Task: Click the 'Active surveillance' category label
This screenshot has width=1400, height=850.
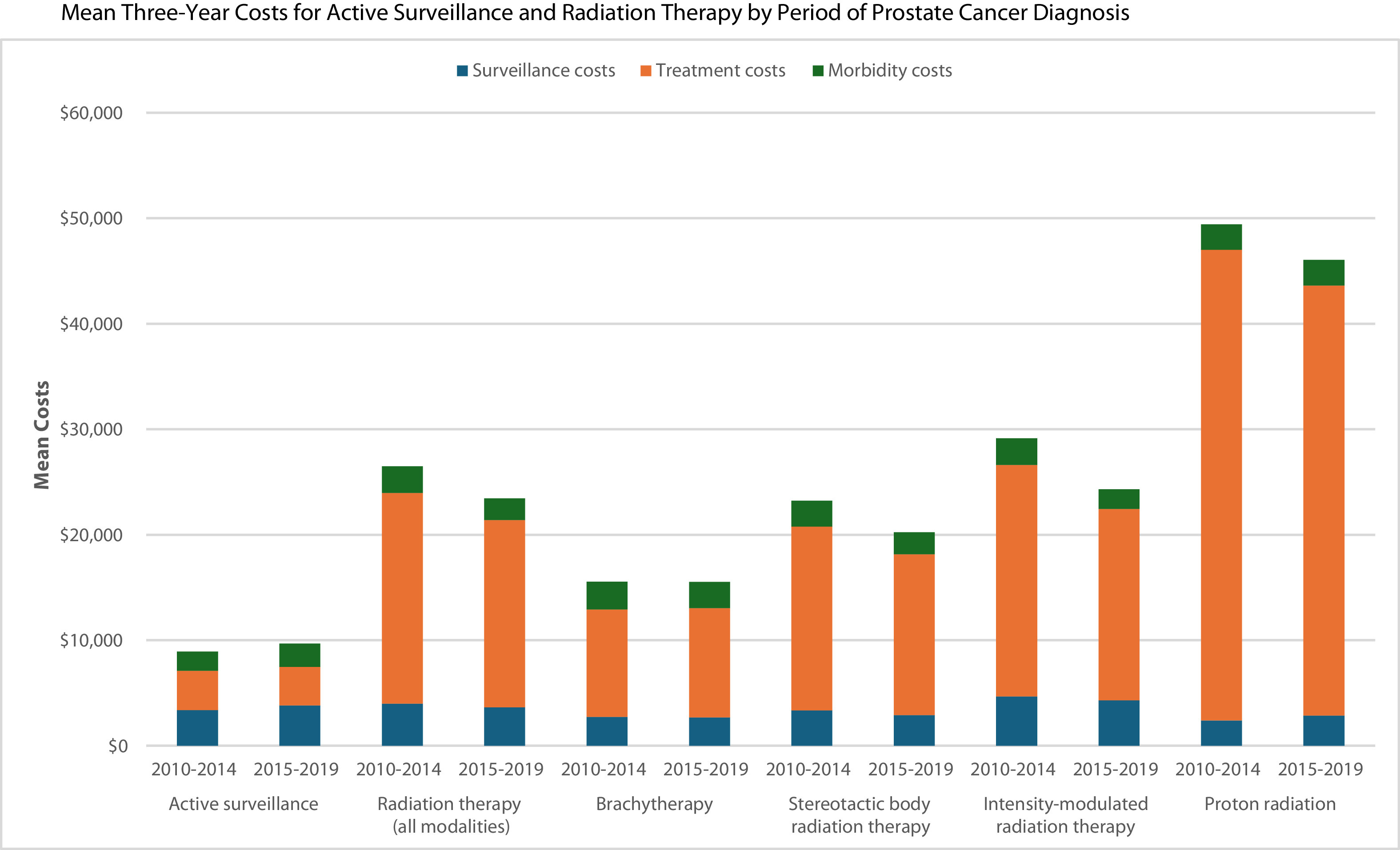Action: click(x=244, y=804)
